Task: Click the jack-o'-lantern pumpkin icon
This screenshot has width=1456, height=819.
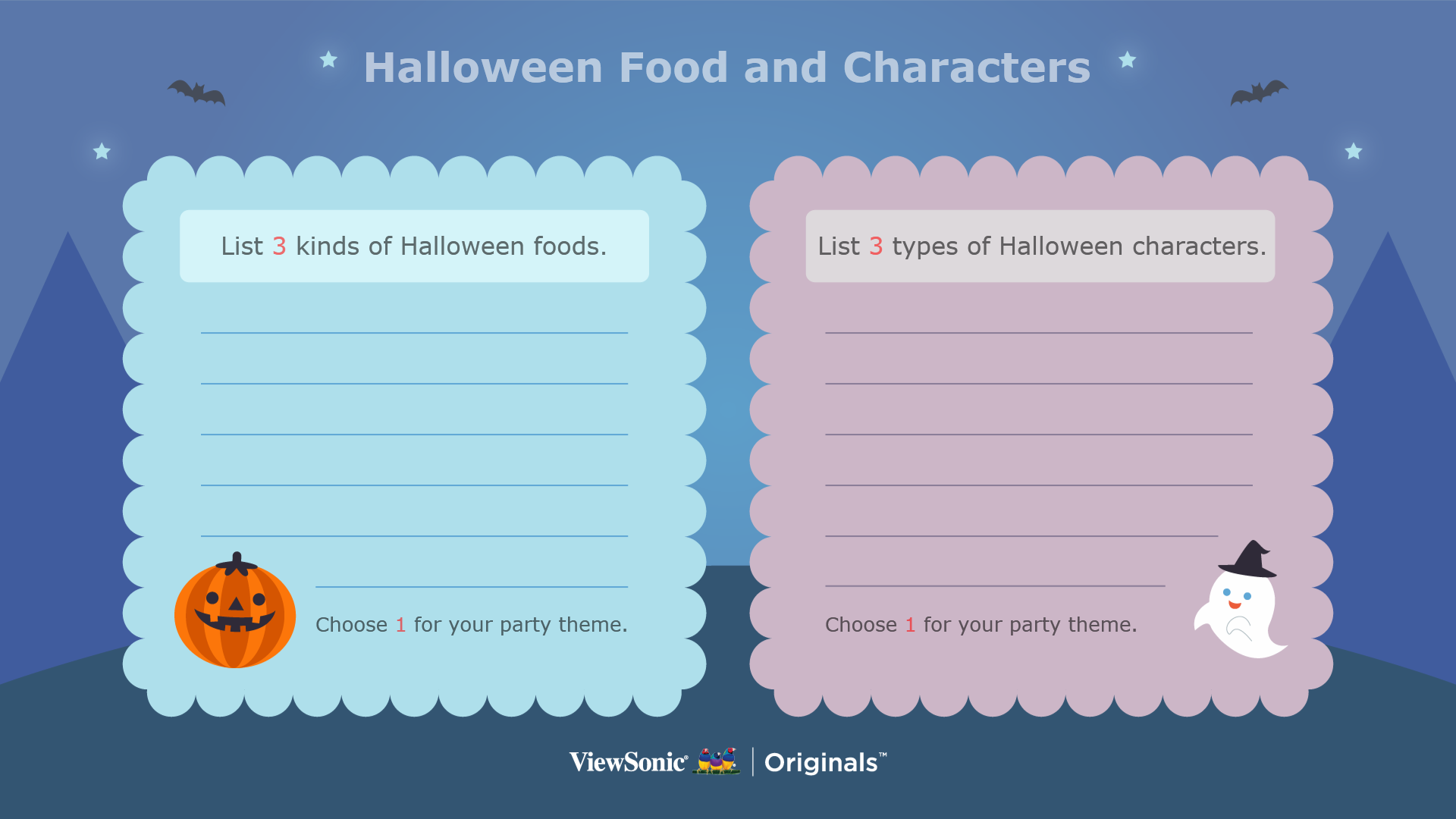Action: pyautogui.click(x=235, y=610)
